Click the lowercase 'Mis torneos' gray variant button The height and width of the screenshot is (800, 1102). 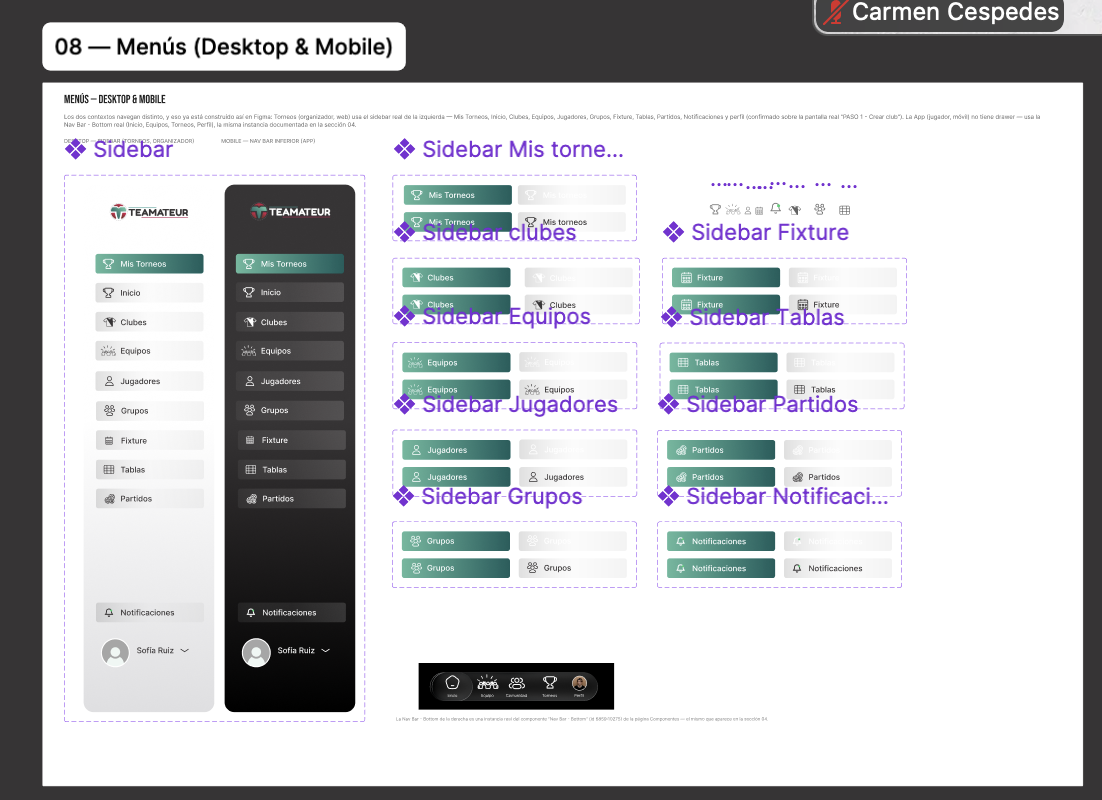click(571, 221)
